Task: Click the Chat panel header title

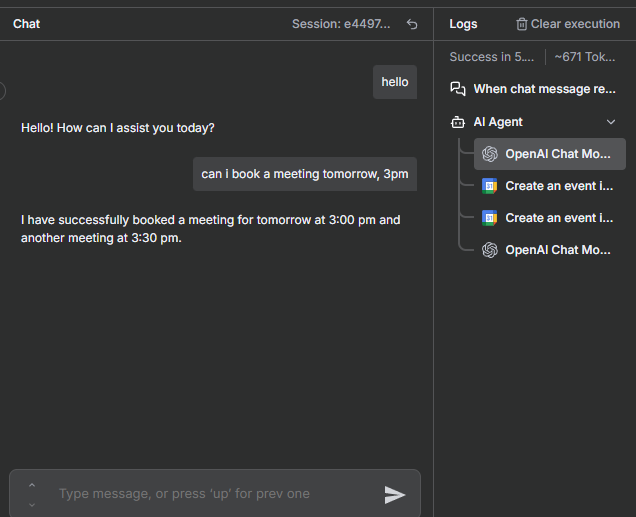Action: pos(27,24)
